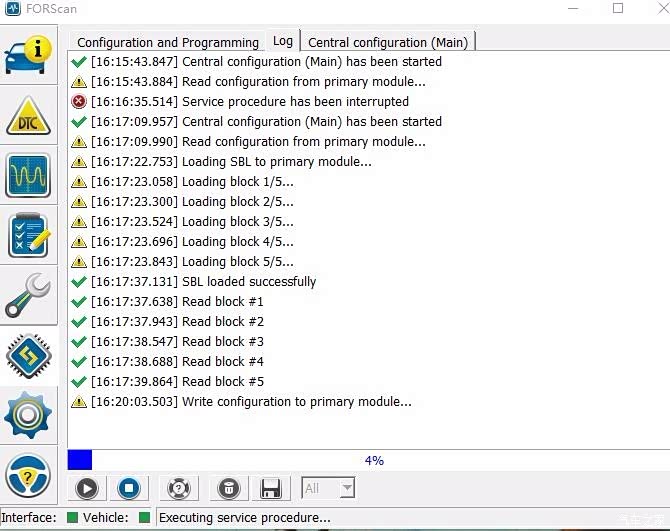Screen dimensions: 670x531
Task: Select 'SBL loaded successfully' log line
Action: [193, 282]
